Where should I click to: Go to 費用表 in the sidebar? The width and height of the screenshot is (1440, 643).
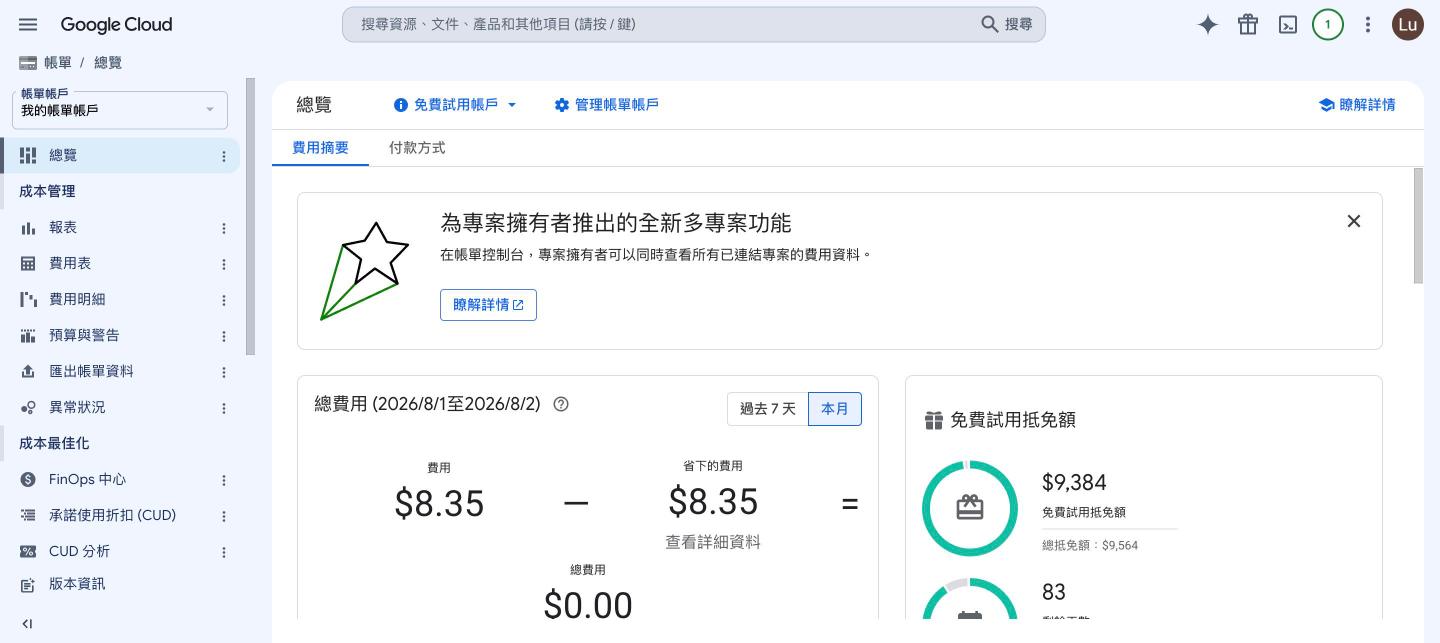(70, 264)
